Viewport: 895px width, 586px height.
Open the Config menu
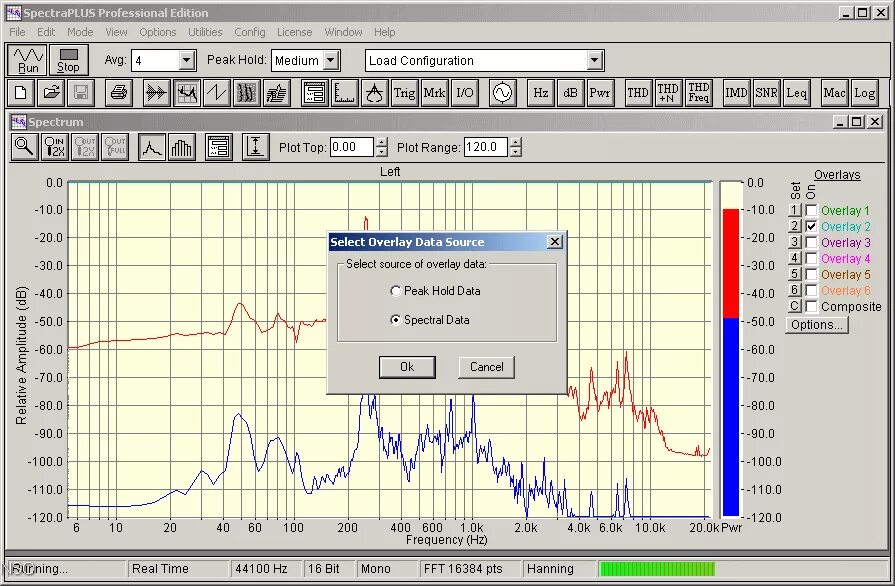click(249, 32)
